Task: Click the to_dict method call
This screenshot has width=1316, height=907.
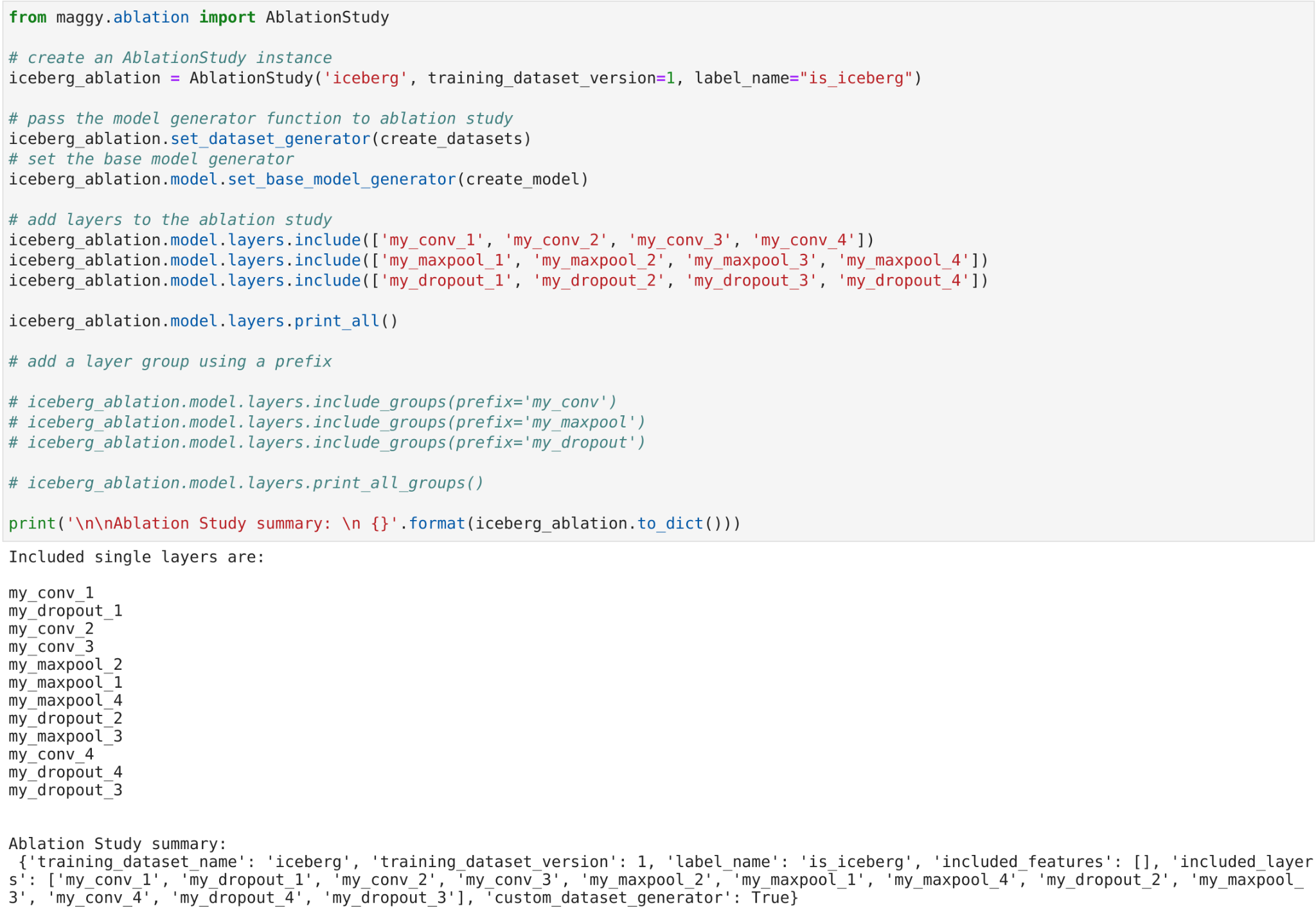Action: pyautogui.click(x=670, y=524)
